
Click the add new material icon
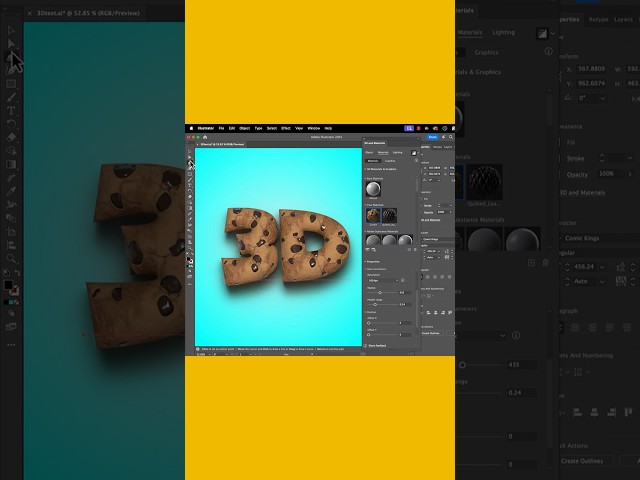409,249
